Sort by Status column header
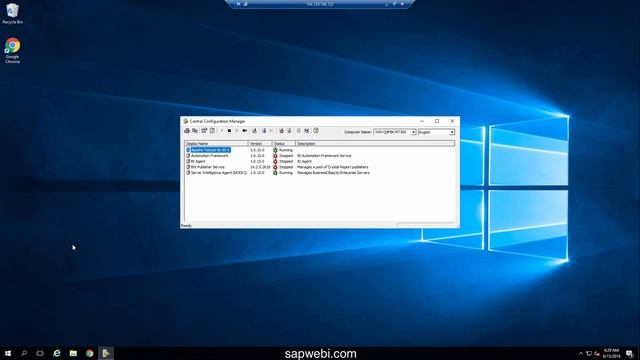The width and height of the screenshot is (640, 360). click(284, 144)
